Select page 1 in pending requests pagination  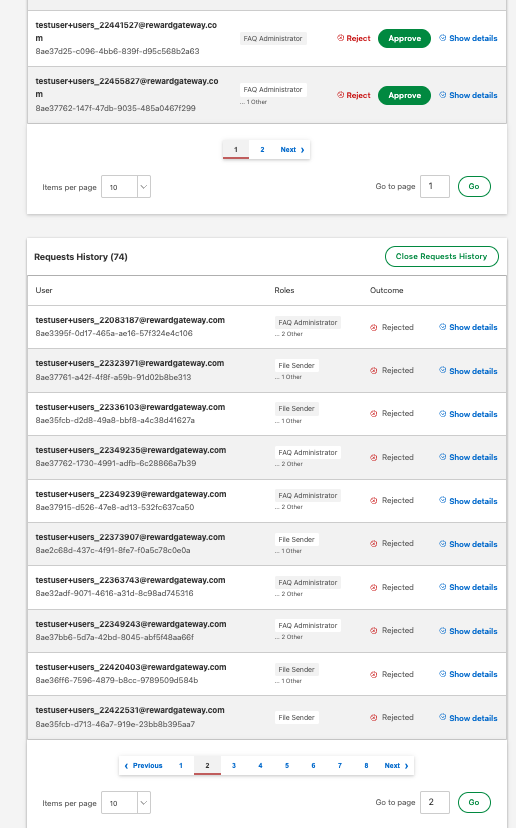236,149
